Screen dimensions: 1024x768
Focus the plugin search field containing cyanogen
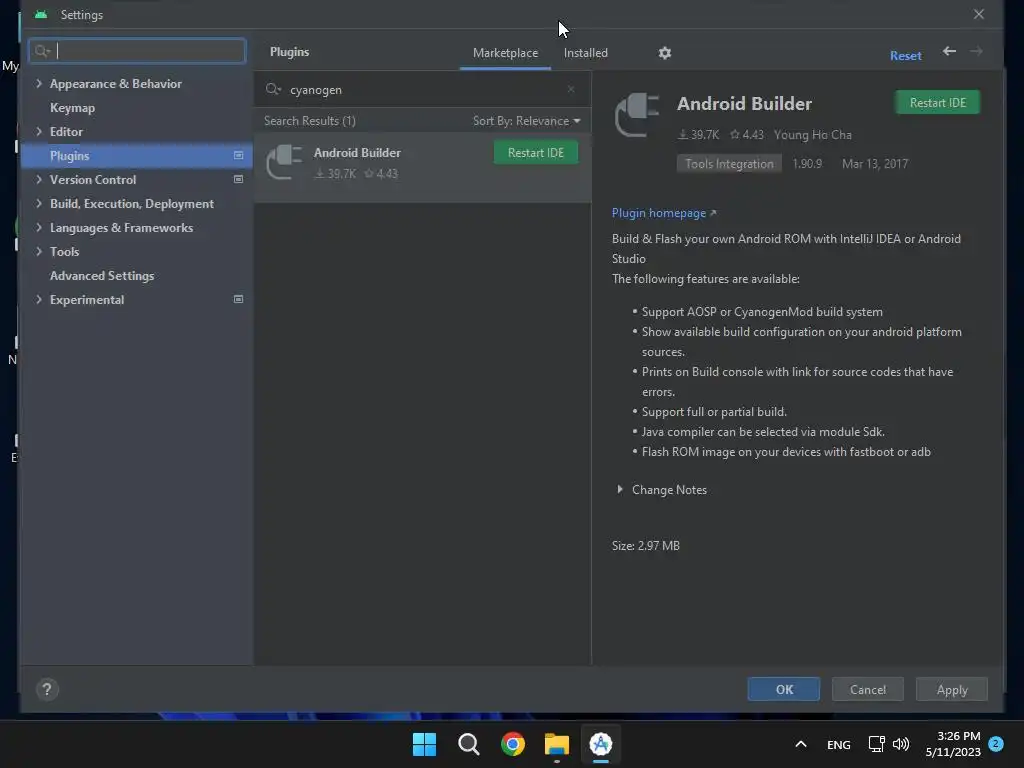pos(423,89)
